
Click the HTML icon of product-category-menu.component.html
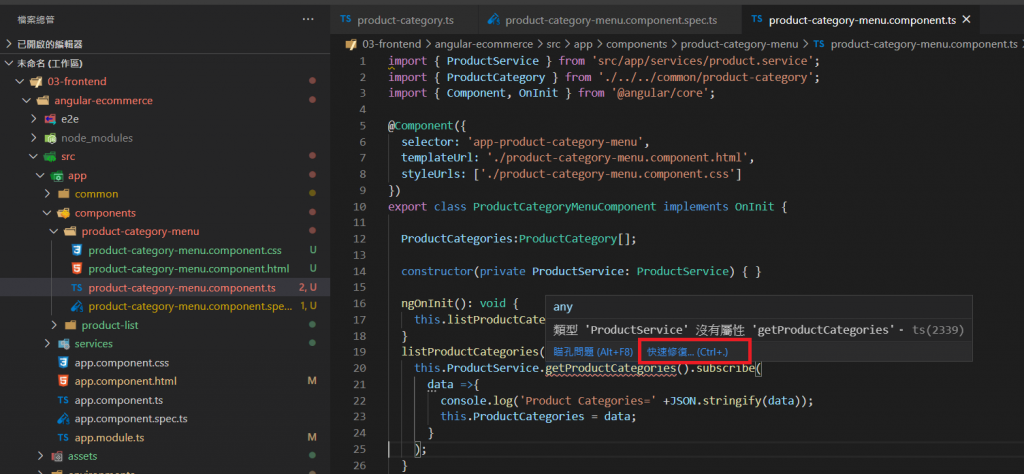(x=77, y=268)
